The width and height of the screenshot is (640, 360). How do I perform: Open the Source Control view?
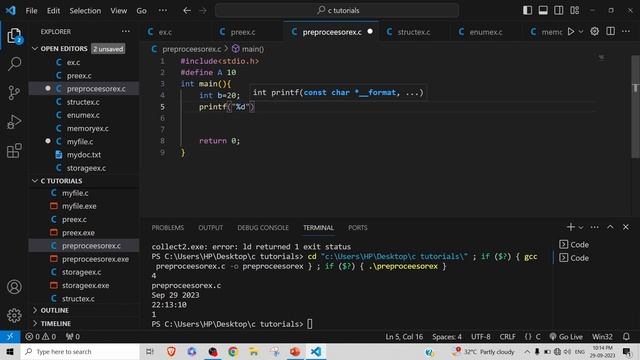pos(14,93)
